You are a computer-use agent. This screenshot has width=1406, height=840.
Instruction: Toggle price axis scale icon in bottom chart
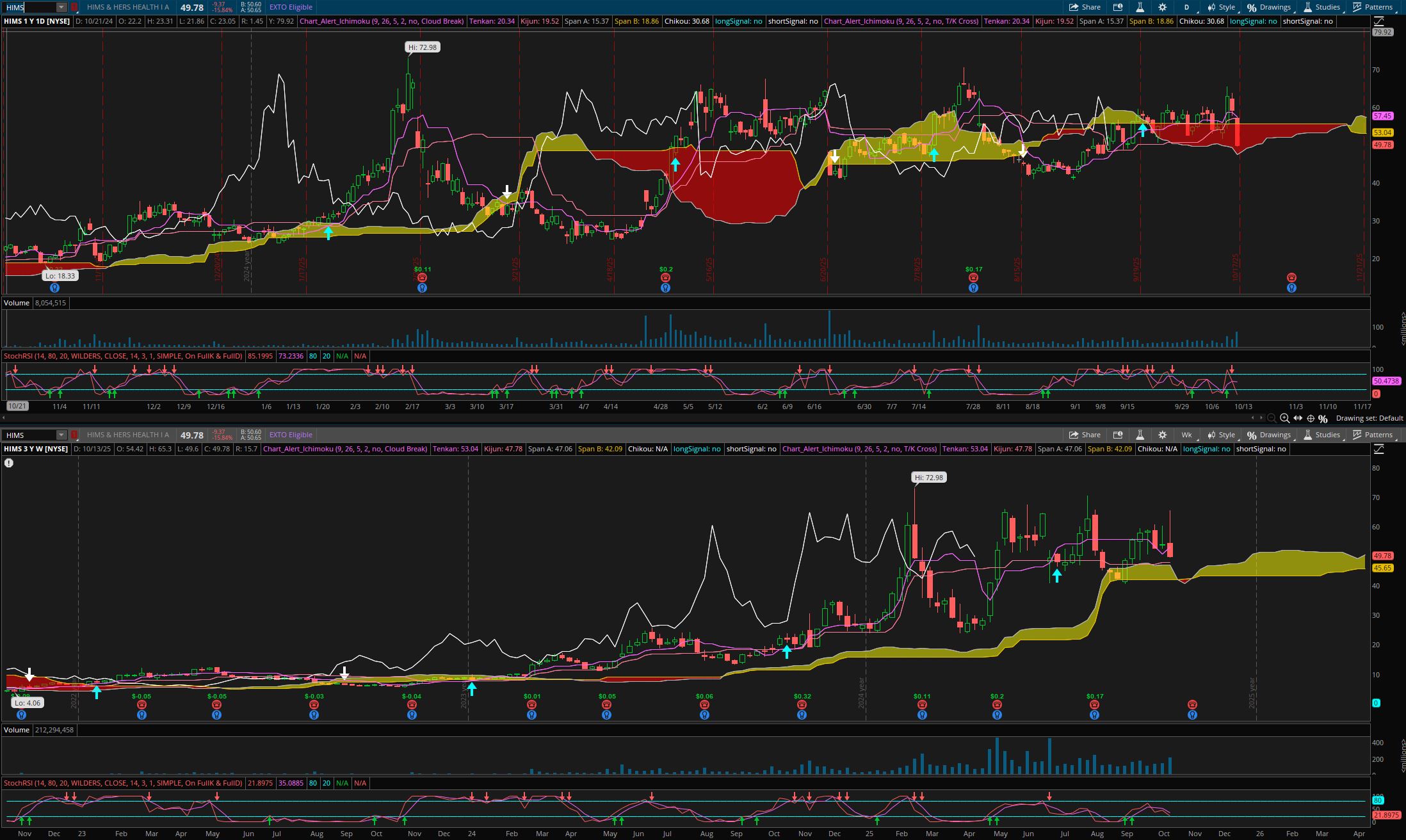[x=1378, y=449]
